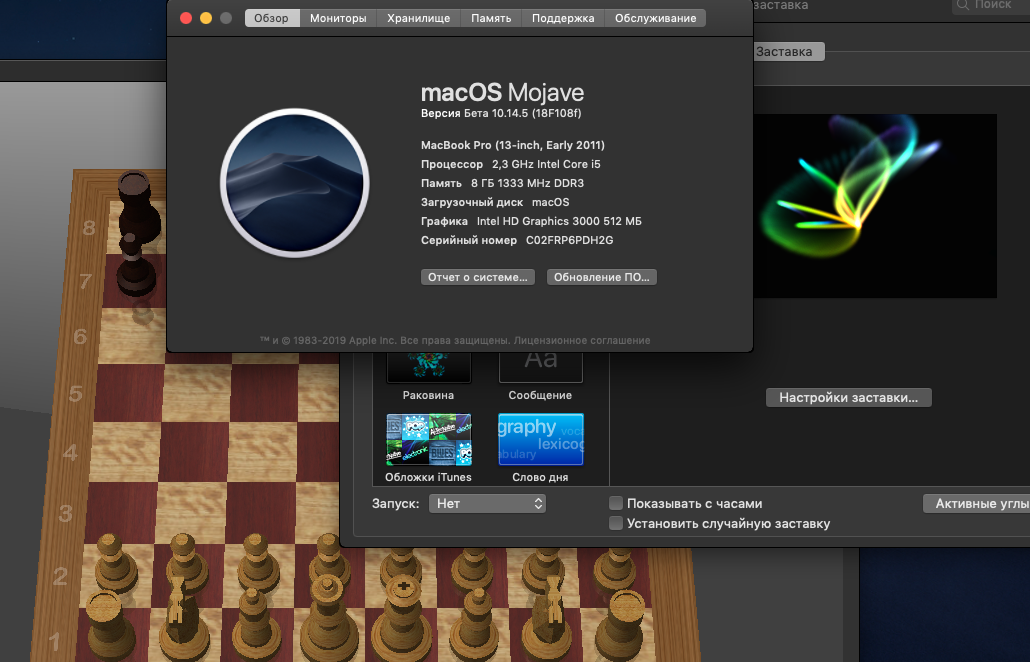1030x662 pixels.
Task: Open the Мониторы tab
Action: (x=338, y=18)
